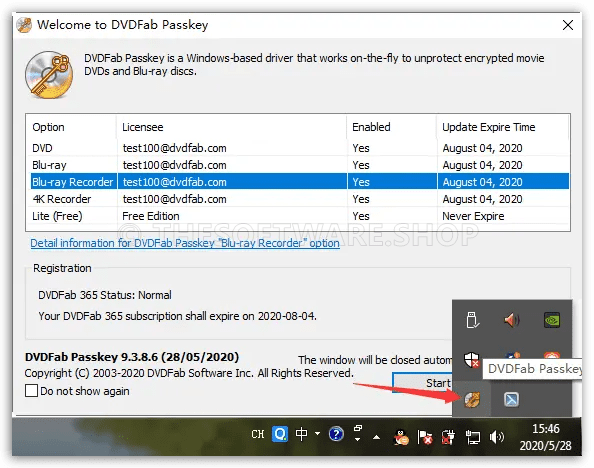Open the NVIDIA tray icon
The height and width of the screenshot is (468, 594).
552,320
